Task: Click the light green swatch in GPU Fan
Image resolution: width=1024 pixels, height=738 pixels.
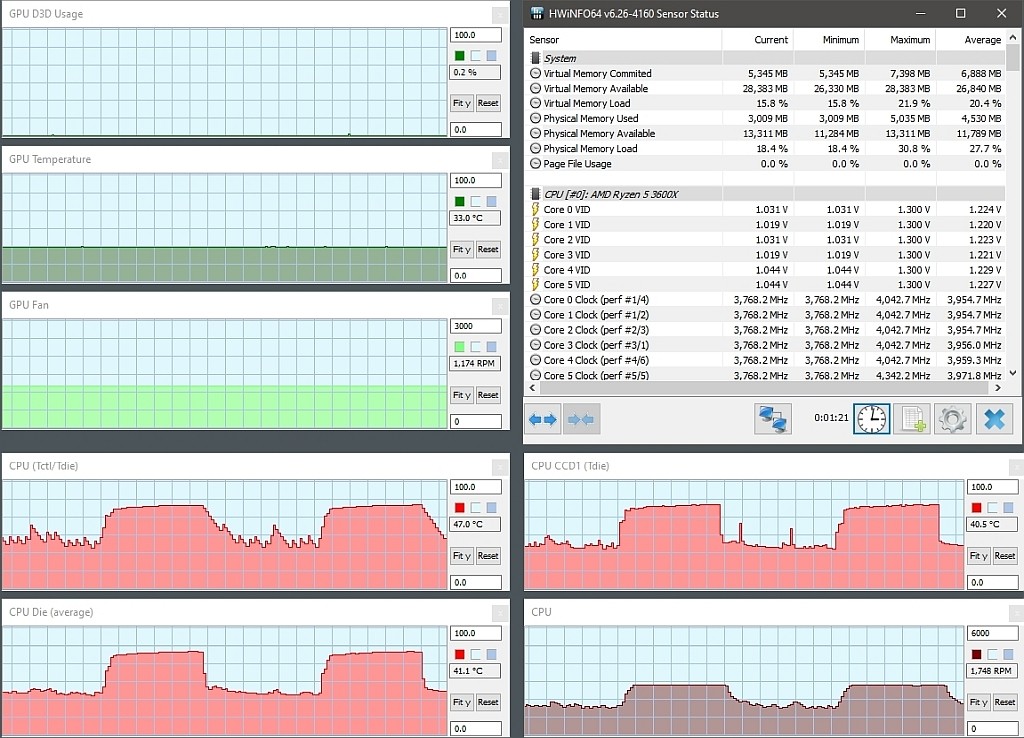Action: (460, 347)
